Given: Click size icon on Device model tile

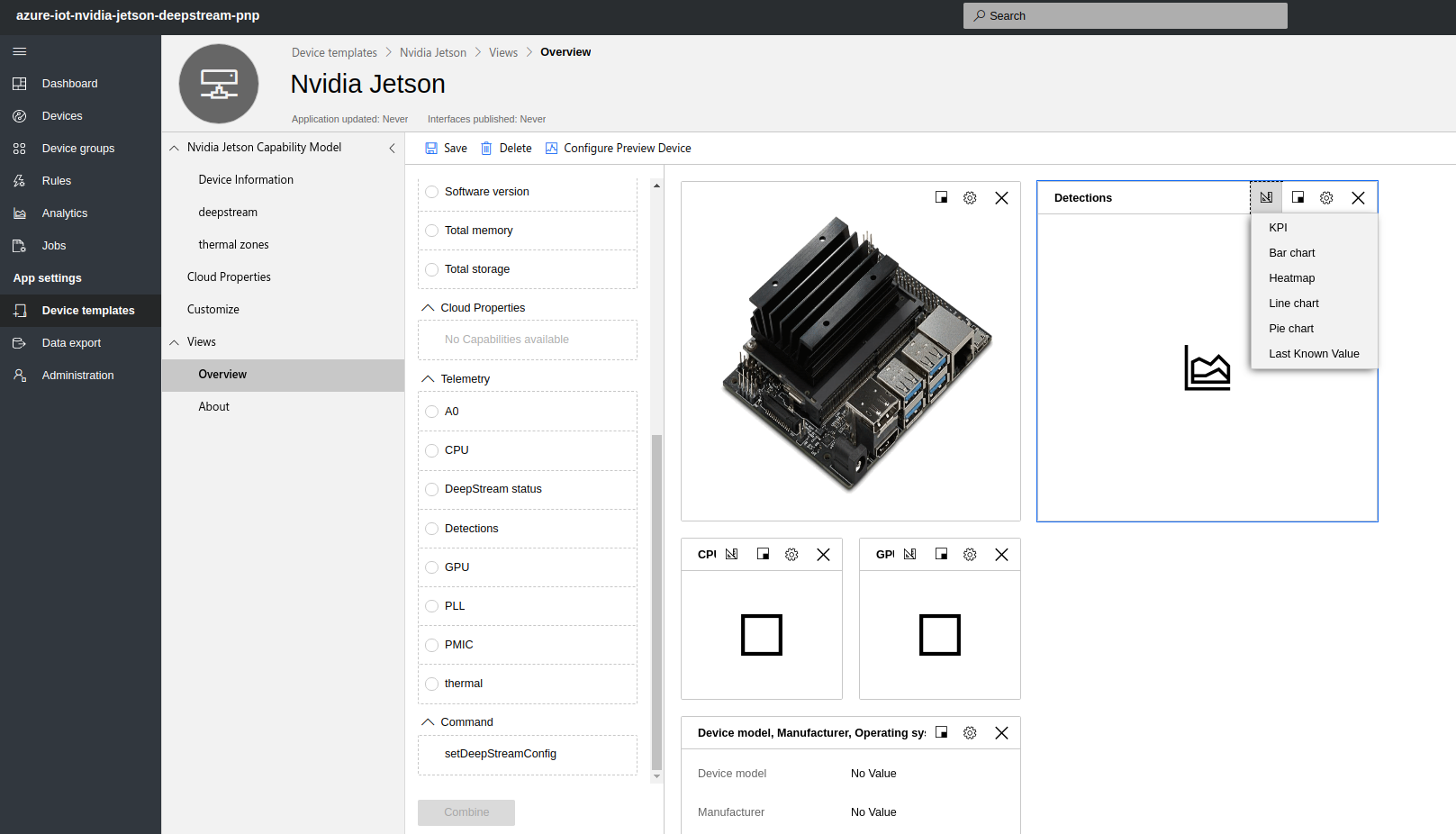Looking at the screenshot, I should click(x=941, y=733).
